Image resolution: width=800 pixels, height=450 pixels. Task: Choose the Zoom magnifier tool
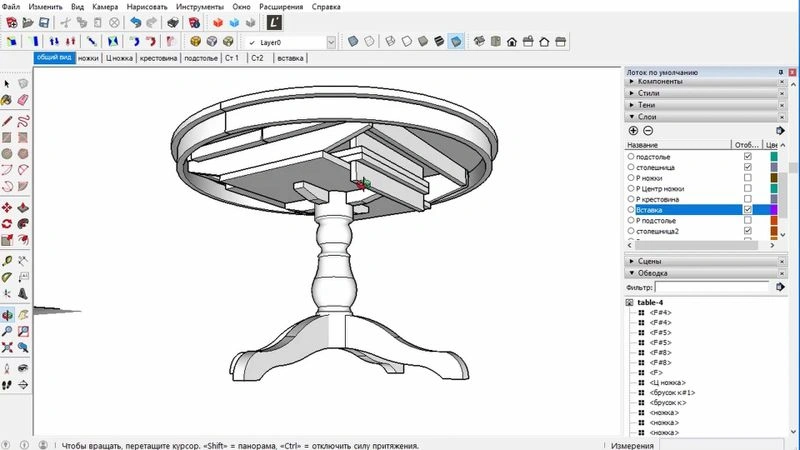click(x=7, y=332)
